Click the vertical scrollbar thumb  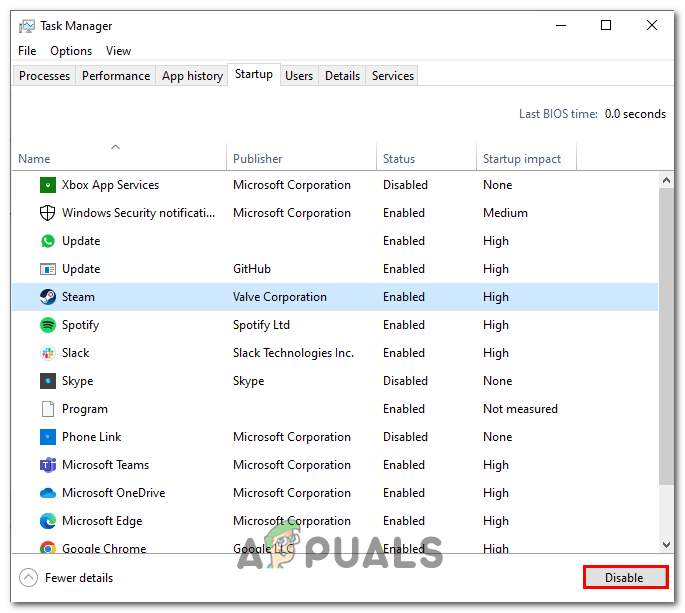click(x=666, y=336)
